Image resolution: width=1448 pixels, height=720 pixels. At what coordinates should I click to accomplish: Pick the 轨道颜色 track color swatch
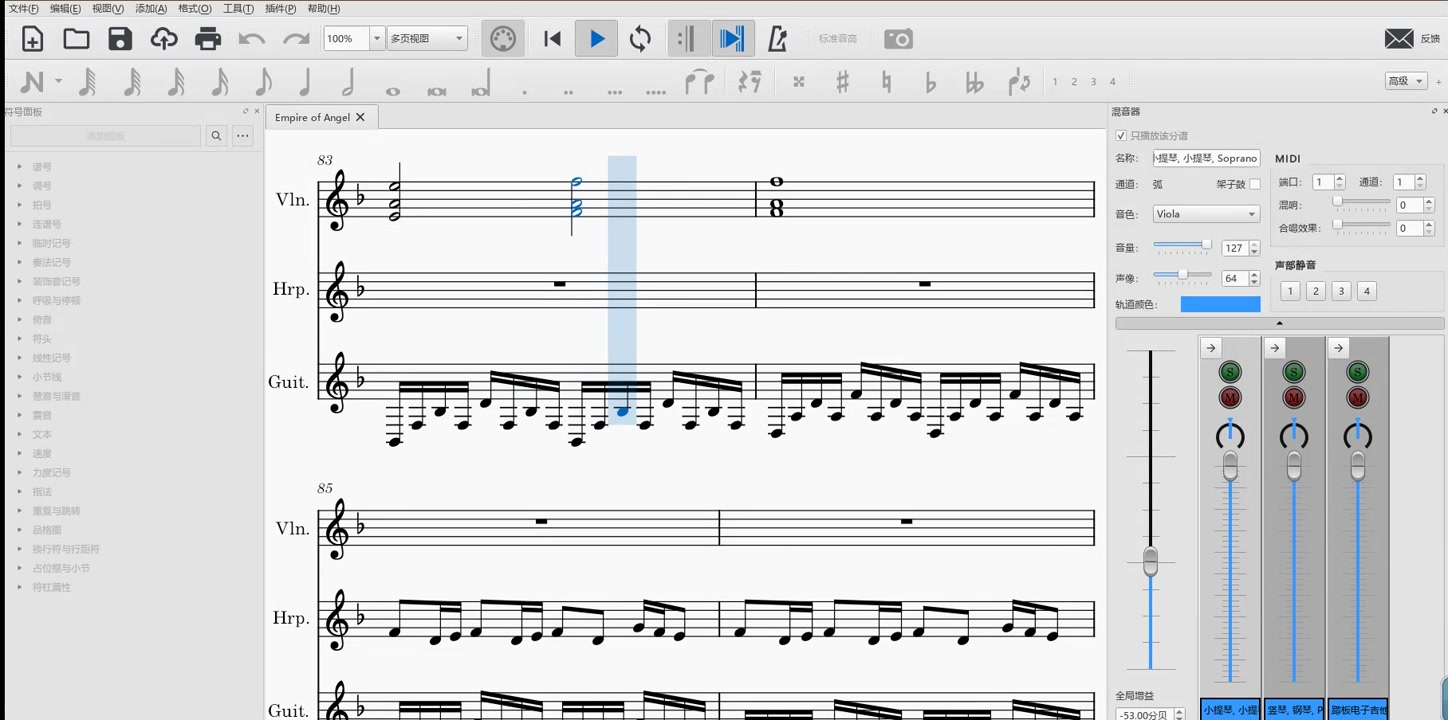point(1220,304)
